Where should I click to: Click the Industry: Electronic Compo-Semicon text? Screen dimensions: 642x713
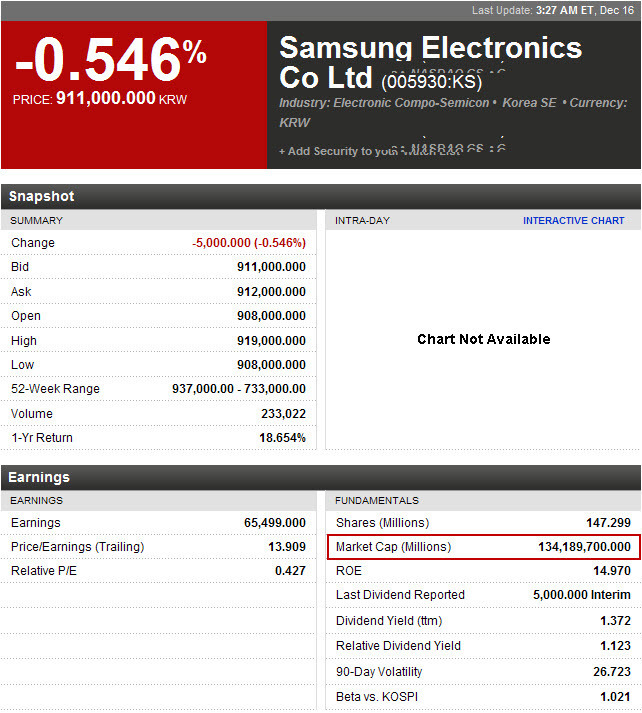[x=384, y=103]
